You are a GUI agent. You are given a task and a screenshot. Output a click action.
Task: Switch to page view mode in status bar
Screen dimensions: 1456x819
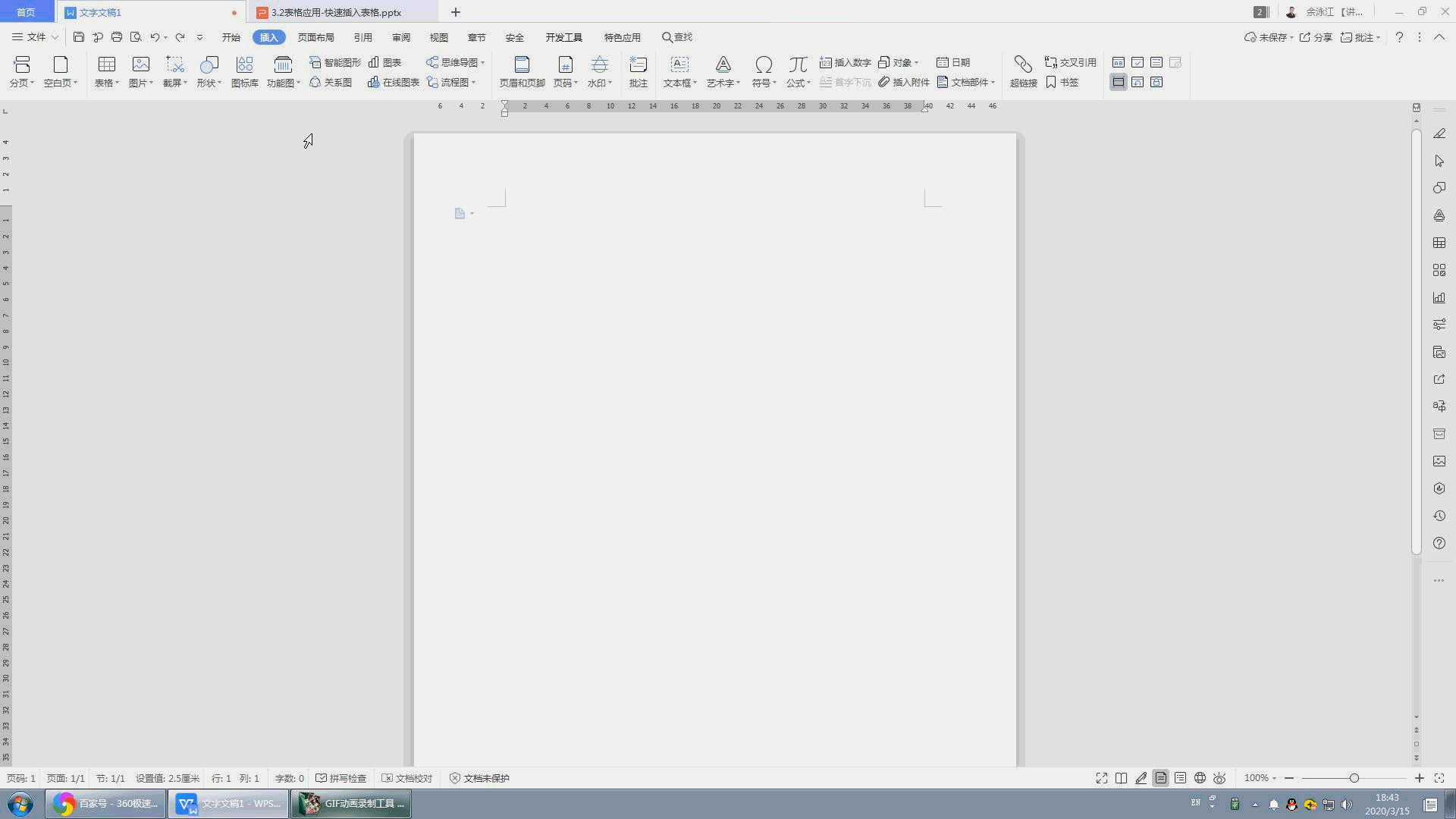tap(1160, 778)
